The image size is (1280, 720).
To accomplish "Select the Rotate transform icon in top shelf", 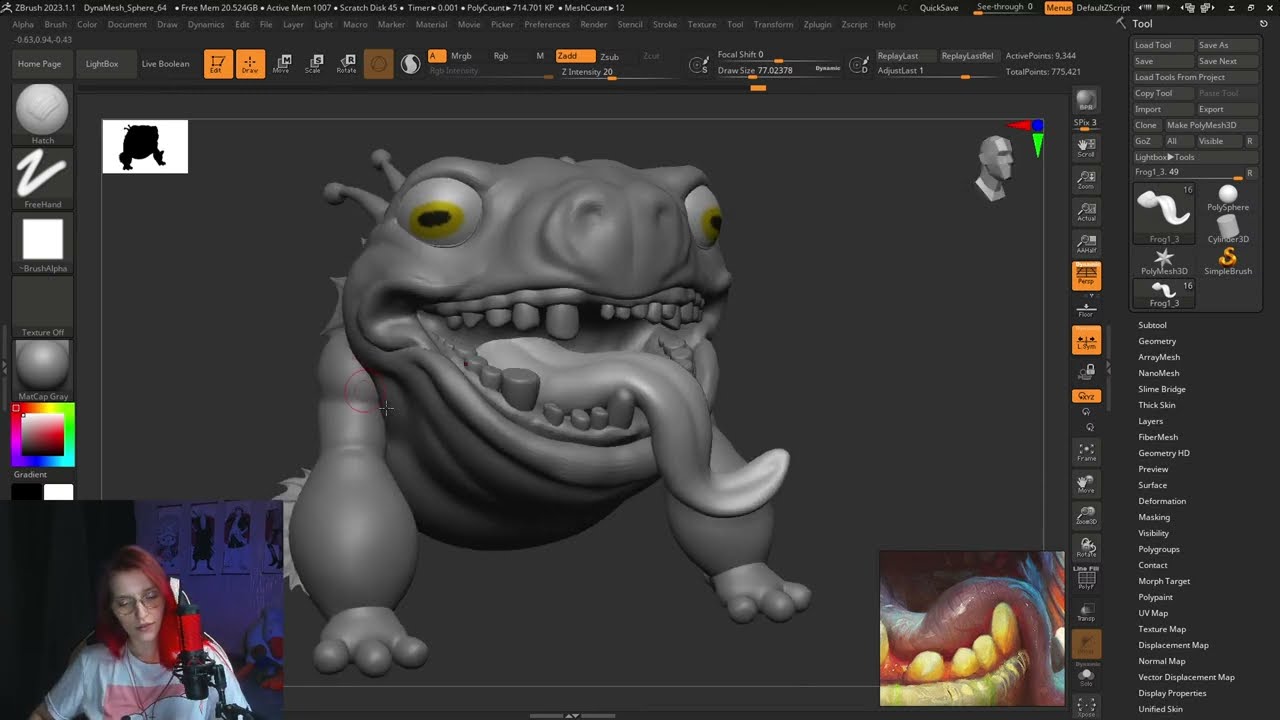I will [x=346, y=64].
